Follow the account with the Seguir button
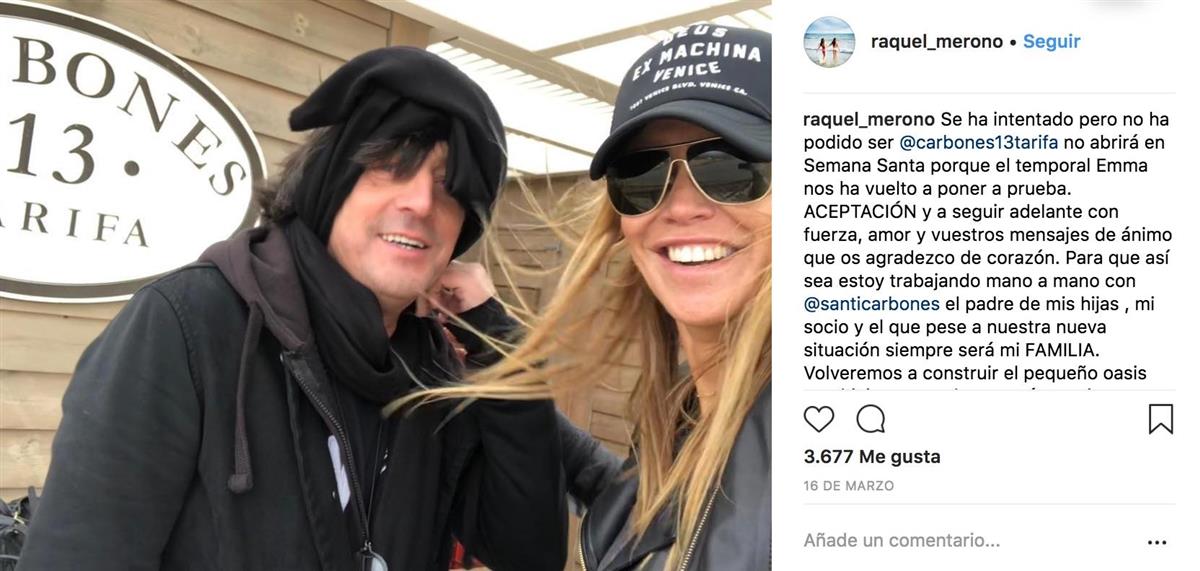 tap(1051, 42)
